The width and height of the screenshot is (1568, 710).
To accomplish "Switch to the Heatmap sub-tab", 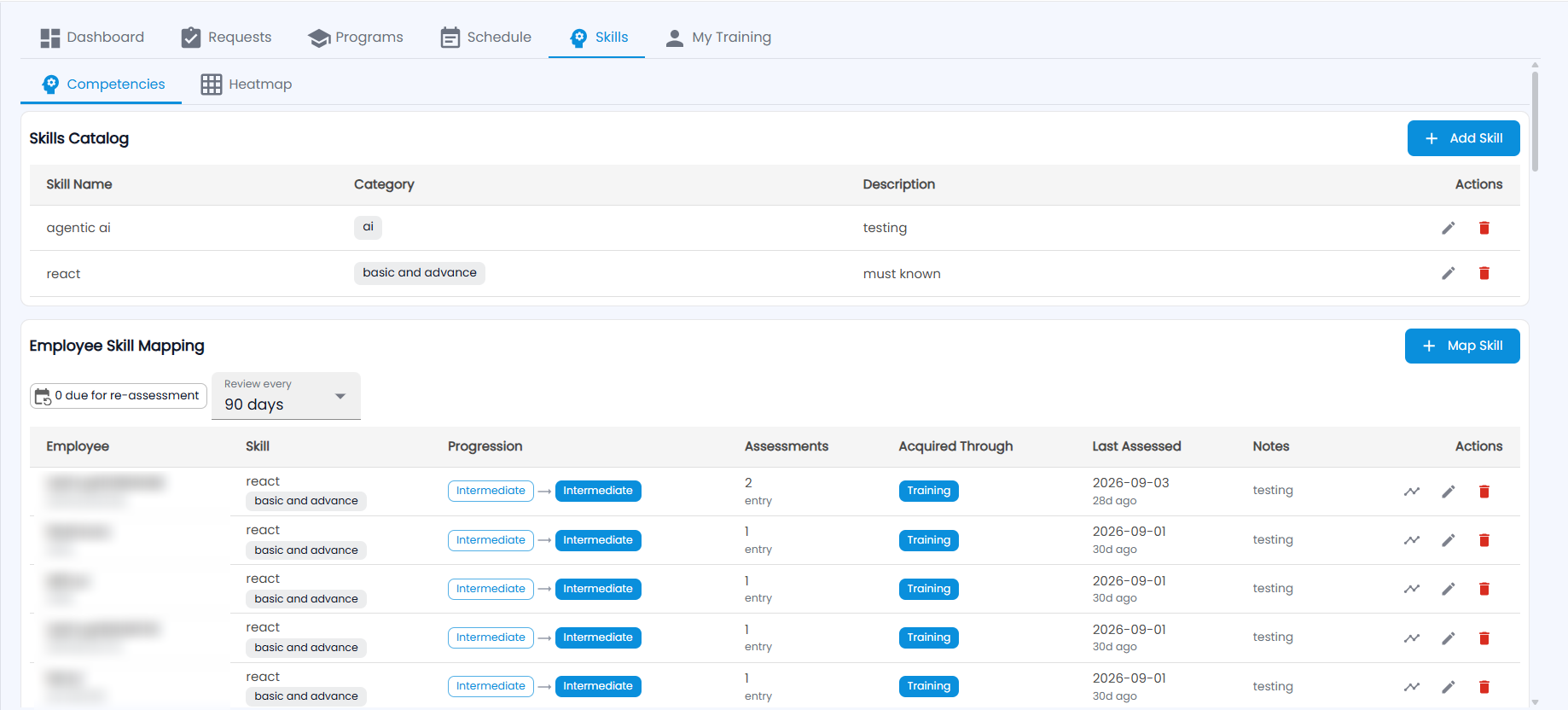I will 247,84.
